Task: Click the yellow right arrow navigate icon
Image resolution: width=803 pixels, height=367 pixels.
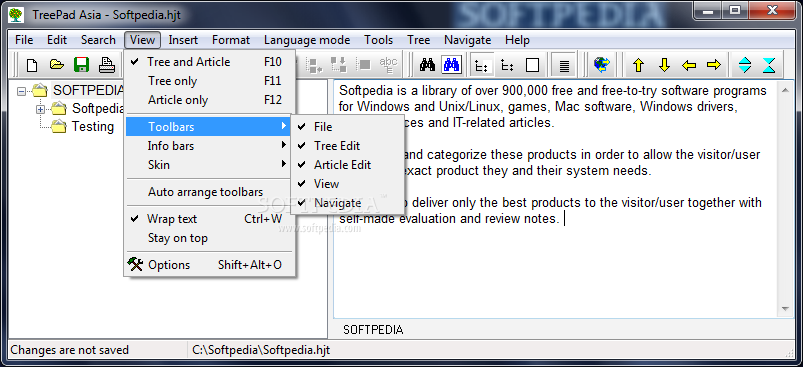Action: coord(714,65)
